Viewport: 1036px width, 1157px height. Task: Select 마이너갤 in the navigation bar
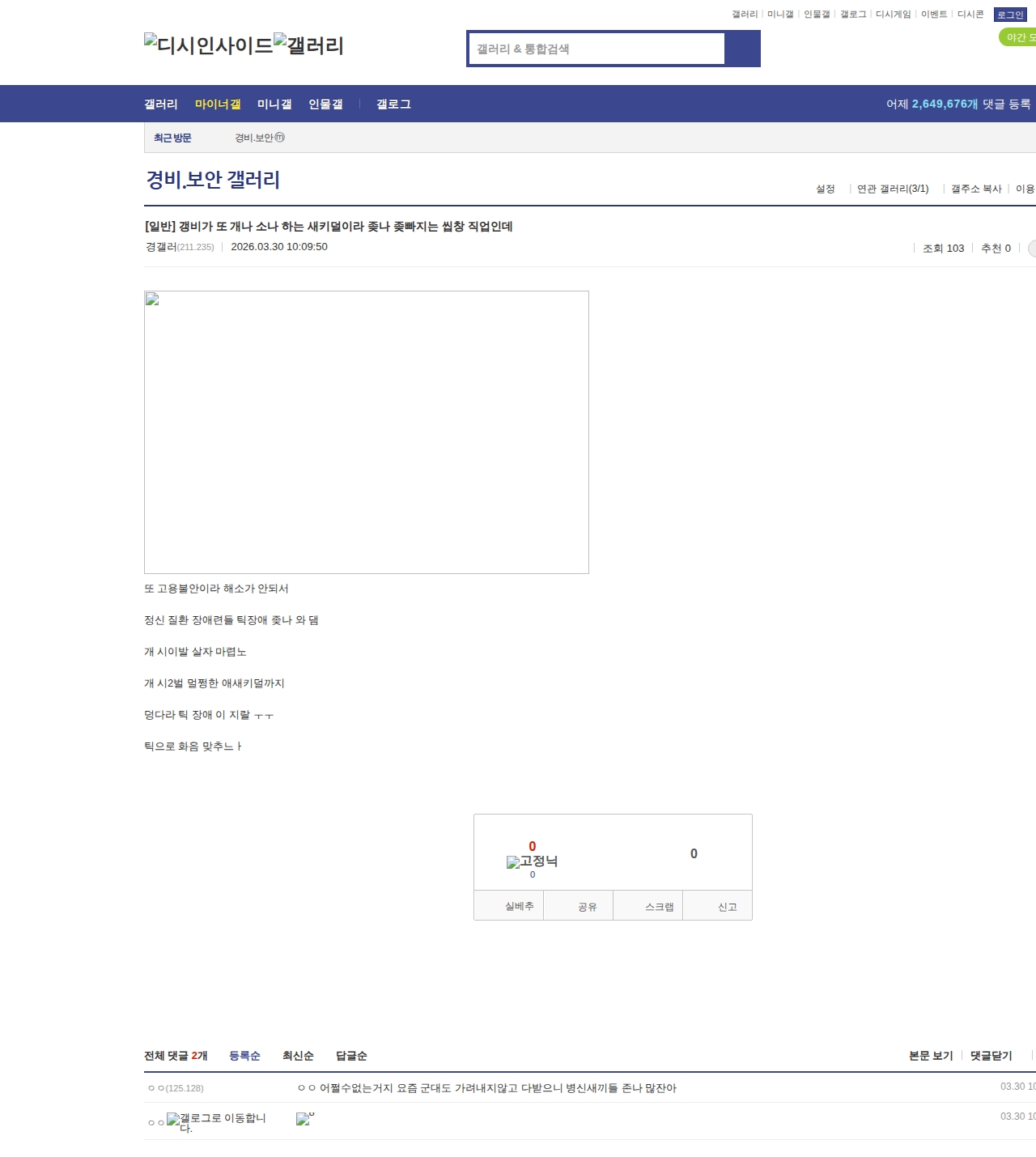click(x=218, y=104)
